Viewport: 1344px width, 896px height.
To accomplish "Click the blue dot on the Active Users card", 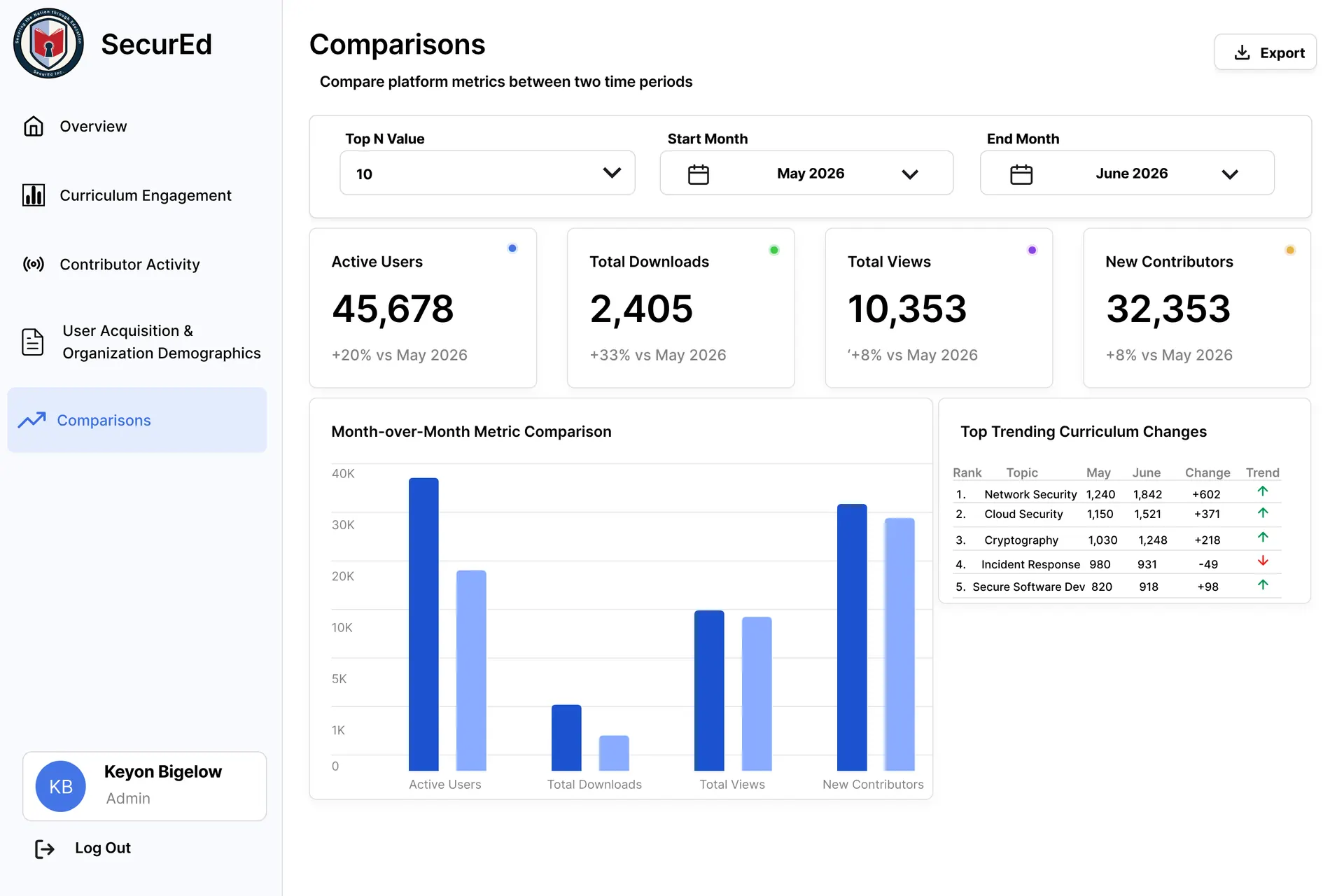I will click(x=512, y=248).
